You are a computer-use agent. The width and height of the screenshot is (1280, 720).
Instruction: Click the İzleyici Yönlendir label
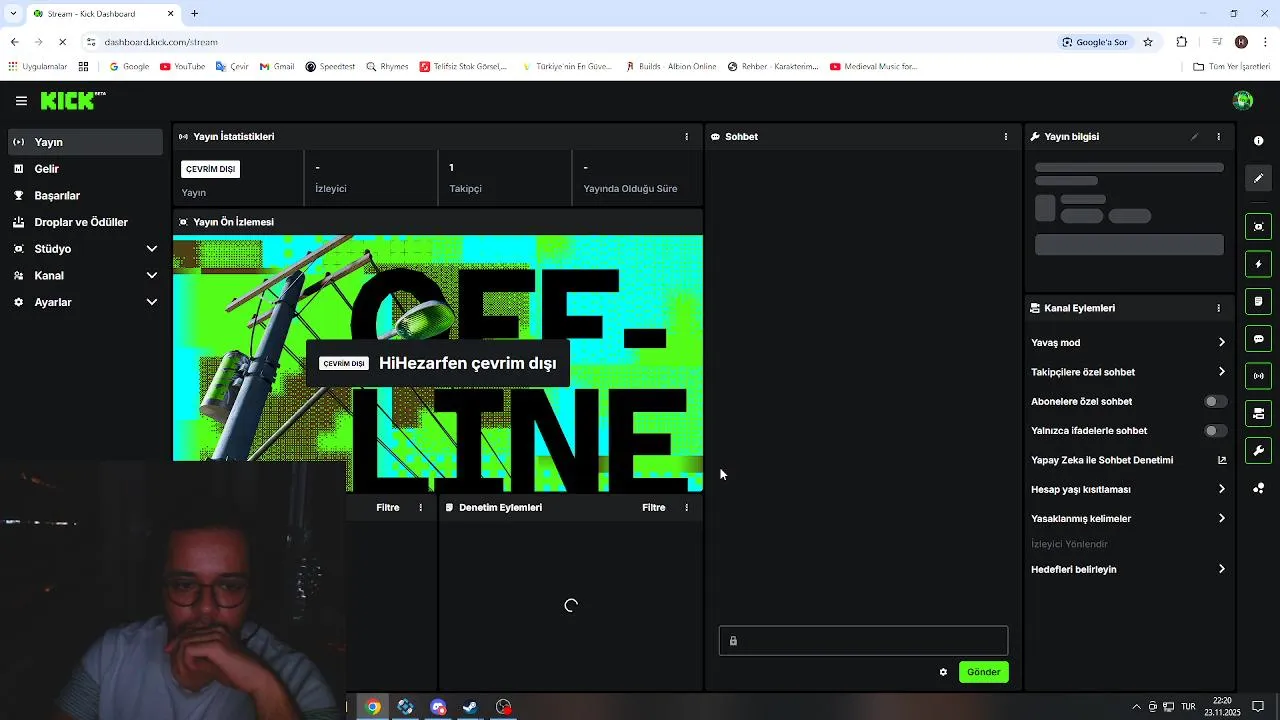coord(1069,544)
